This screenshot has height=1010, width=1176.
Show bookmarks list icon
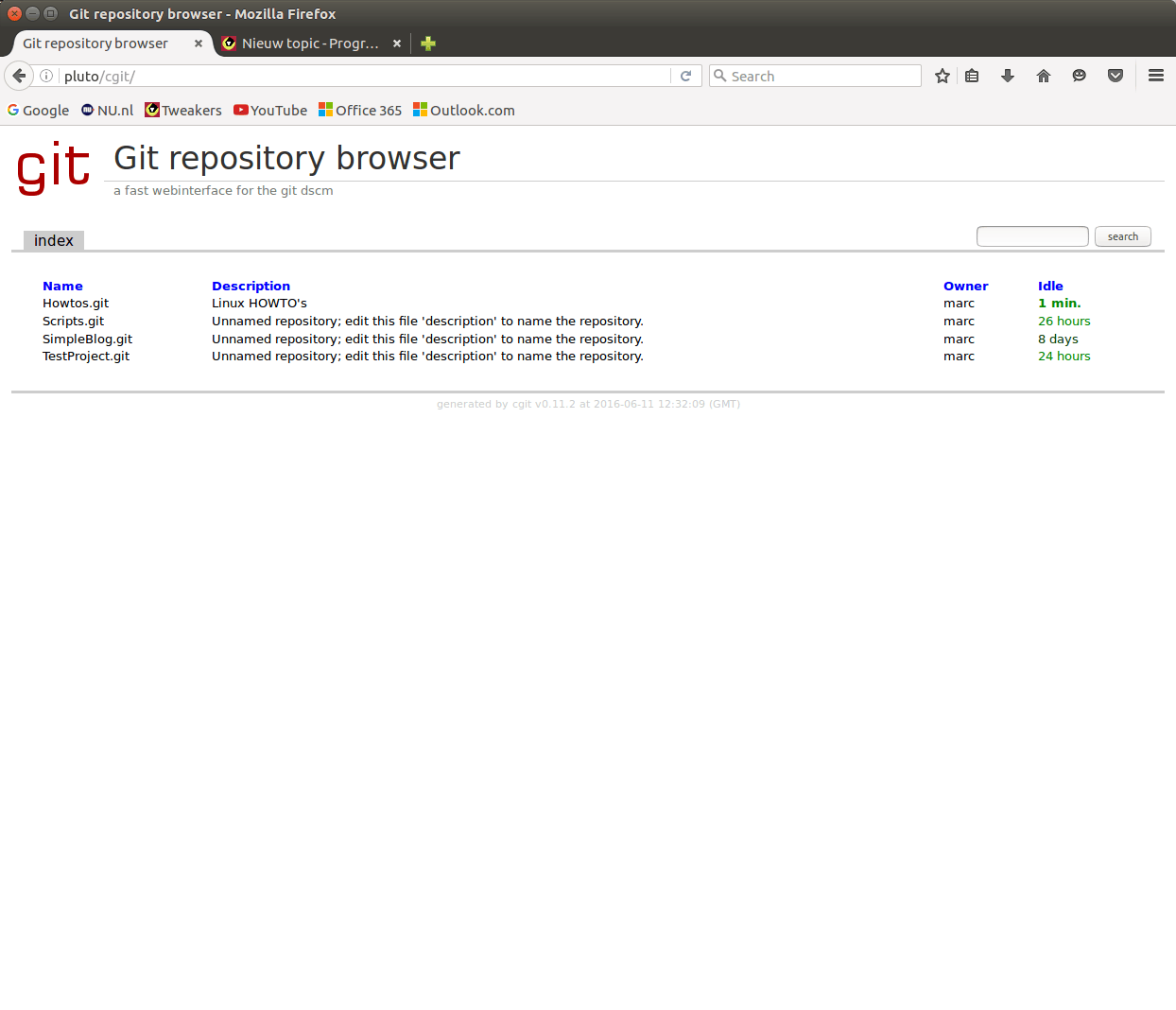coord(972,76)
